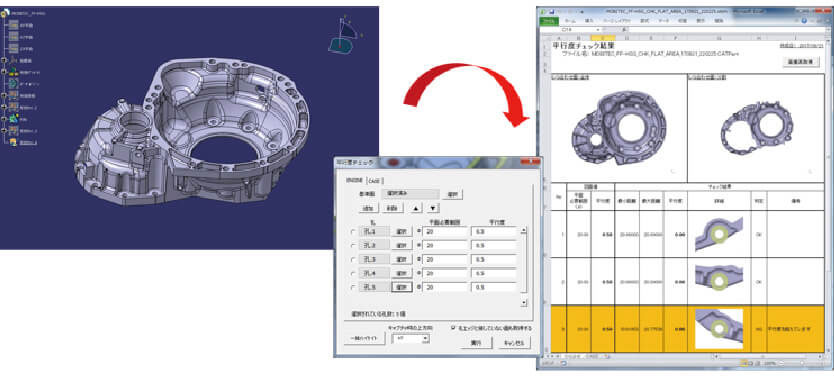Click the dialog list scrollbar down arrow
Viewport: 834px width, 382px height.
coord(524,303)
